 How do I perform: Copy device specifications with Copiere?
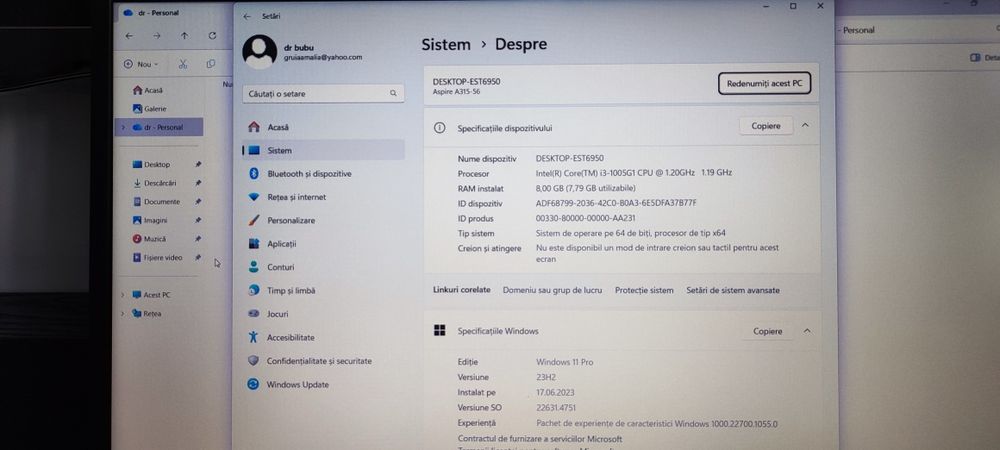766,126
